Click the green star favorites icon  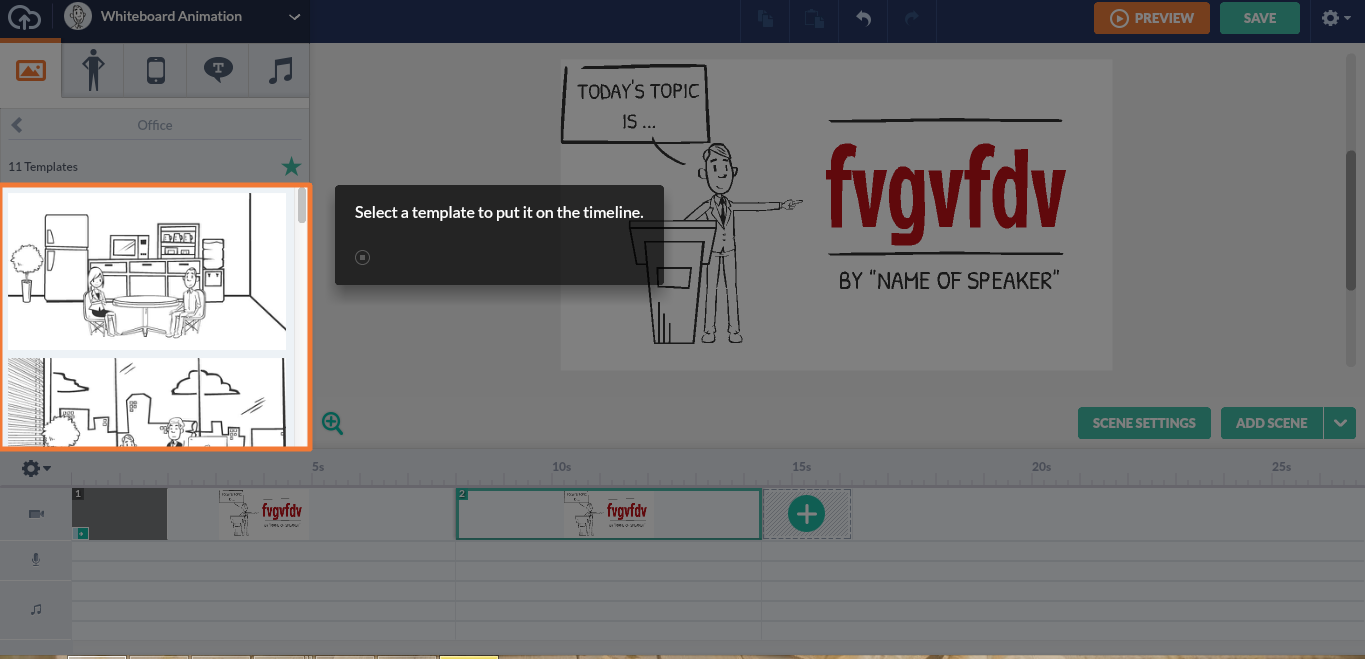tap(291, 166)
